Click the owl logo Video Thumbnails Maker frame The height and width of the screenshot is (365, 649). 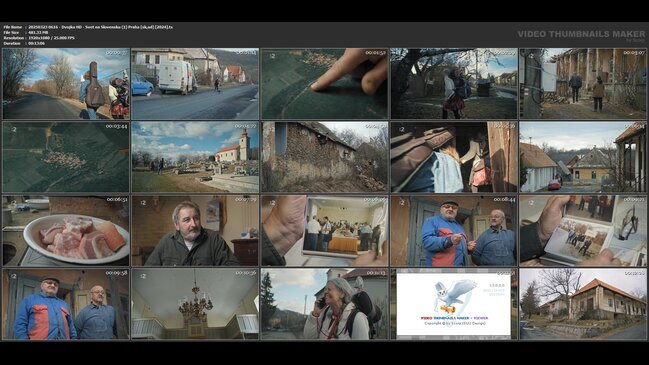[x=454, y=304]
